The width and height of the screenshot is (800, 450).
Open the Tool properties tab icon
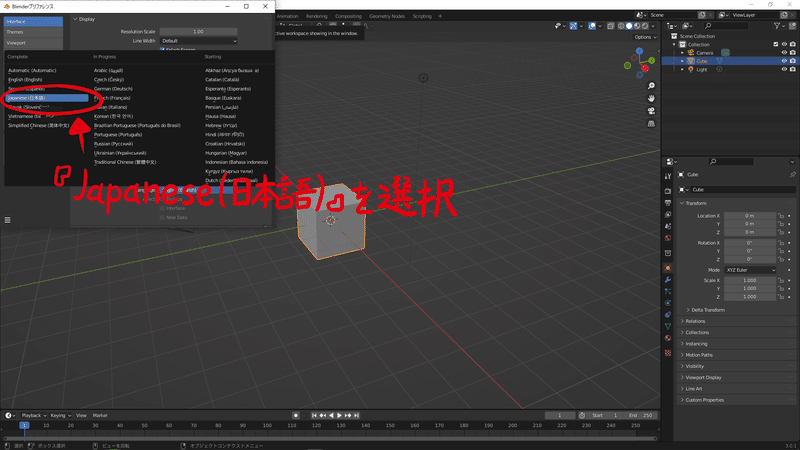tap(668, 177)
